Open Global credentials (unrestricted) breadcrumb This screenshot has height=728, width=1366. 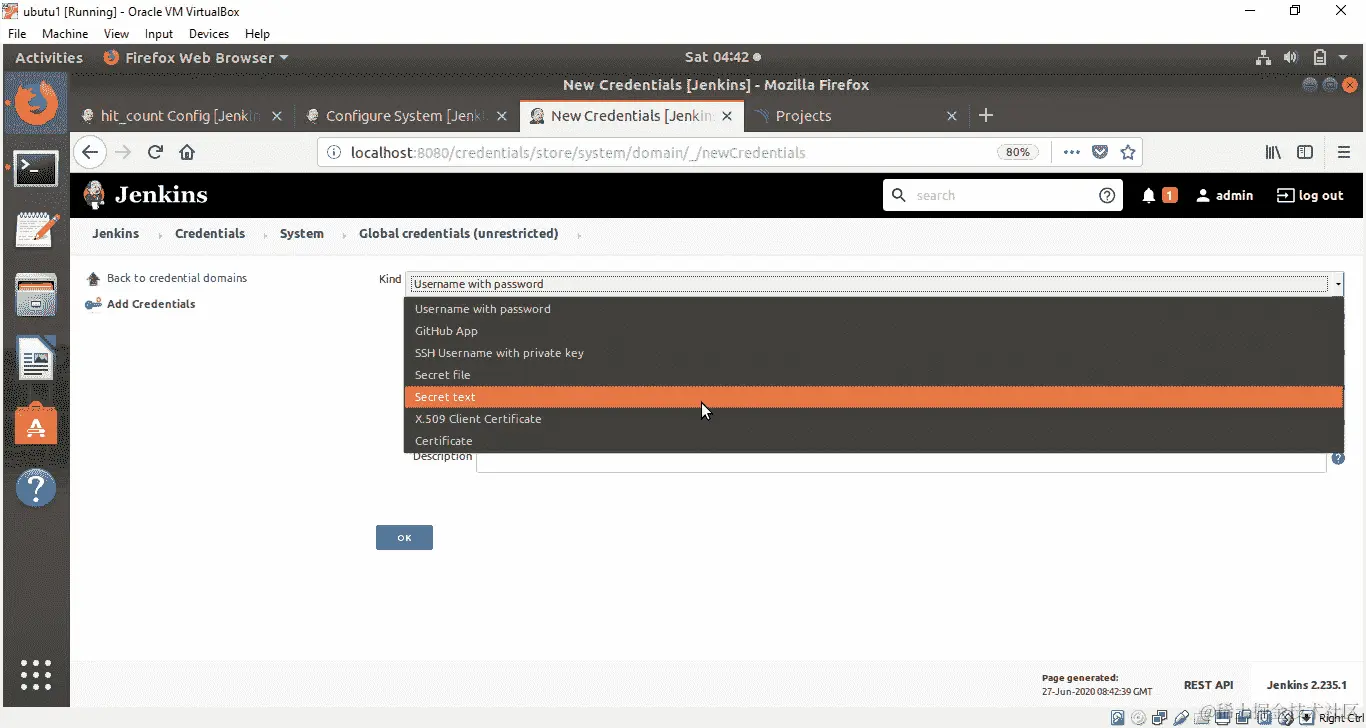(459, 233)
